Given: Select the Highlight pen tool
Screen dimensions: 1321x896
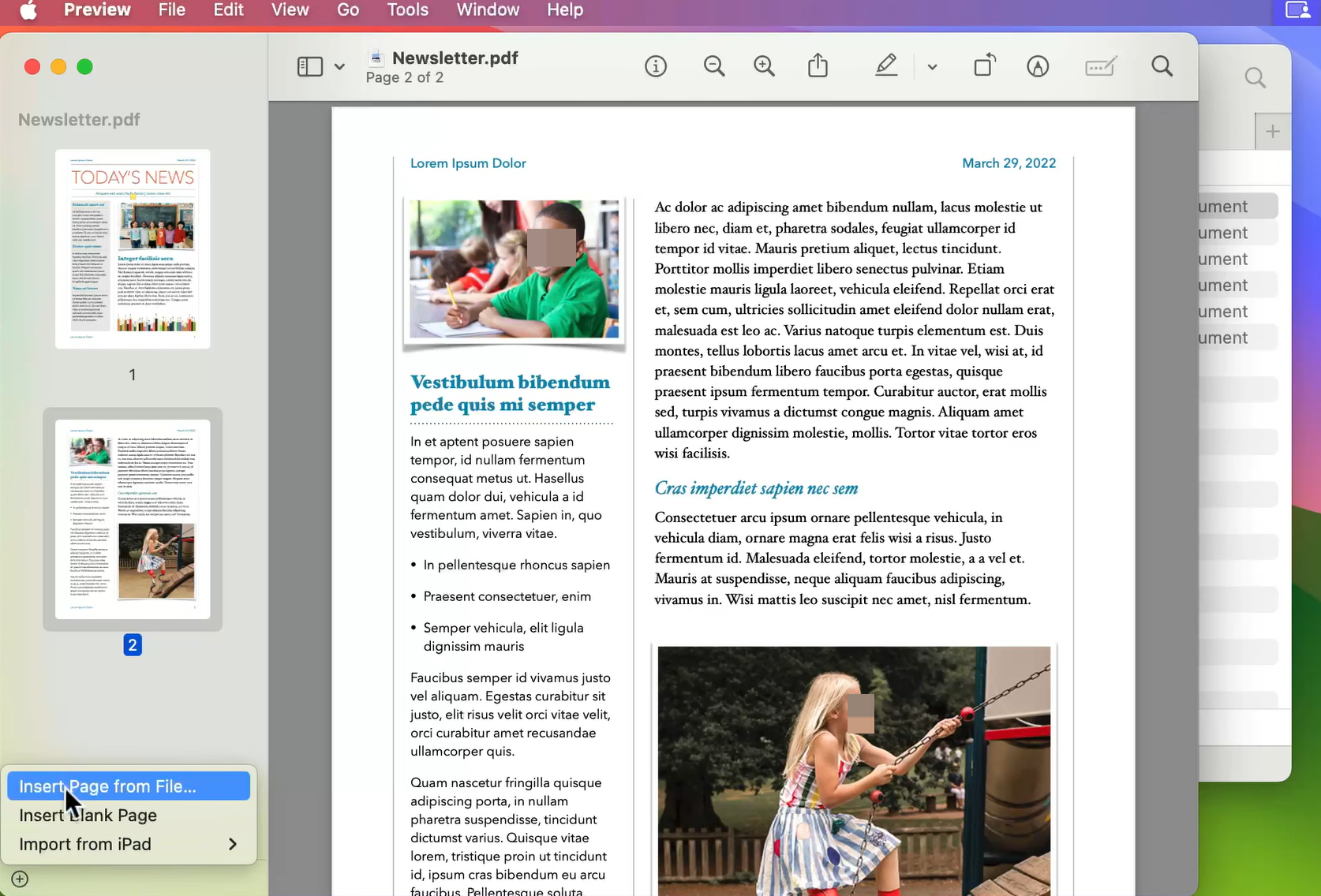Looking at the screenshot, I should click(x=886, y=65).
